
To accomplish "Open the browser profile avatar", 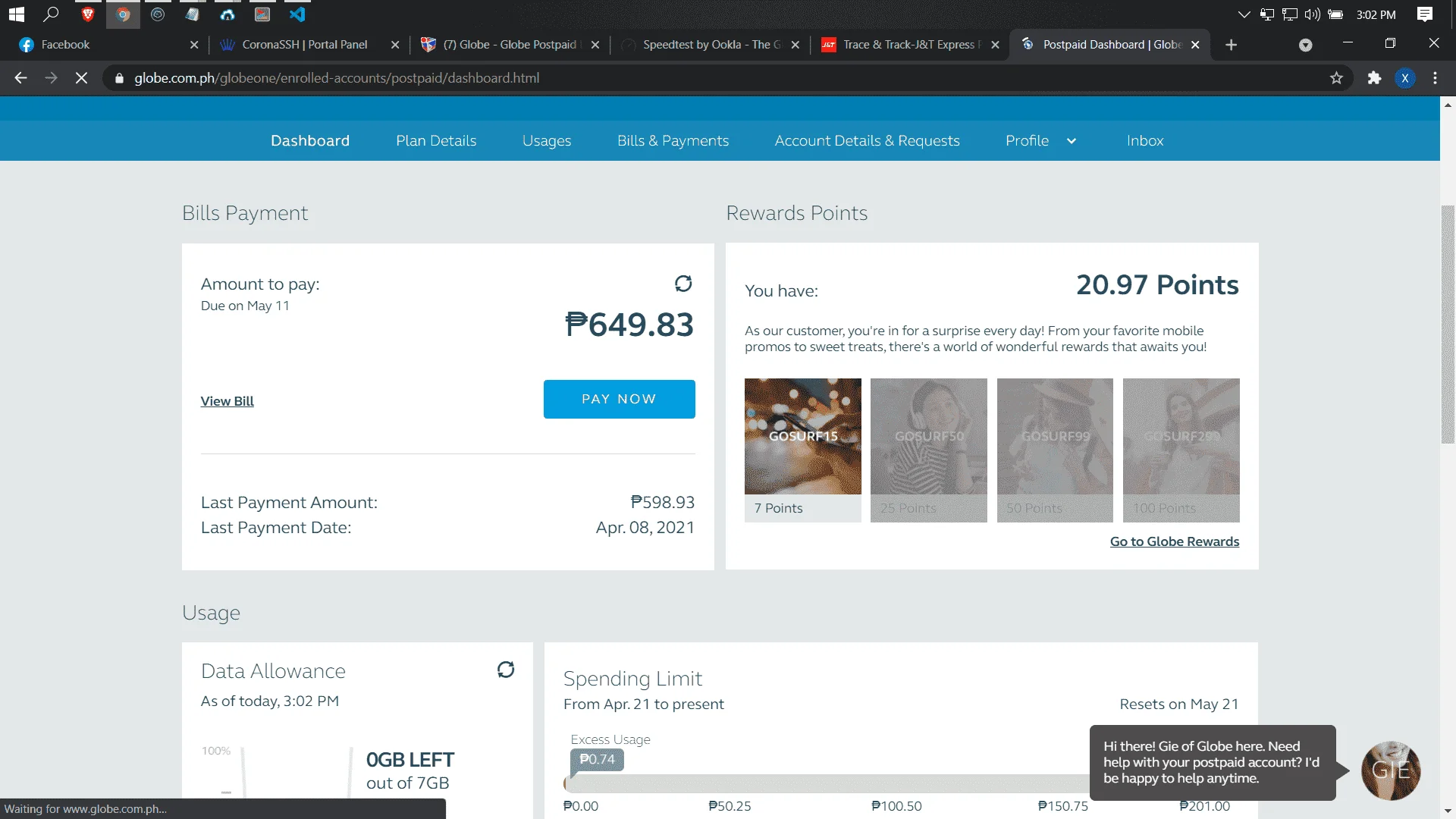I will [1405, 78].
